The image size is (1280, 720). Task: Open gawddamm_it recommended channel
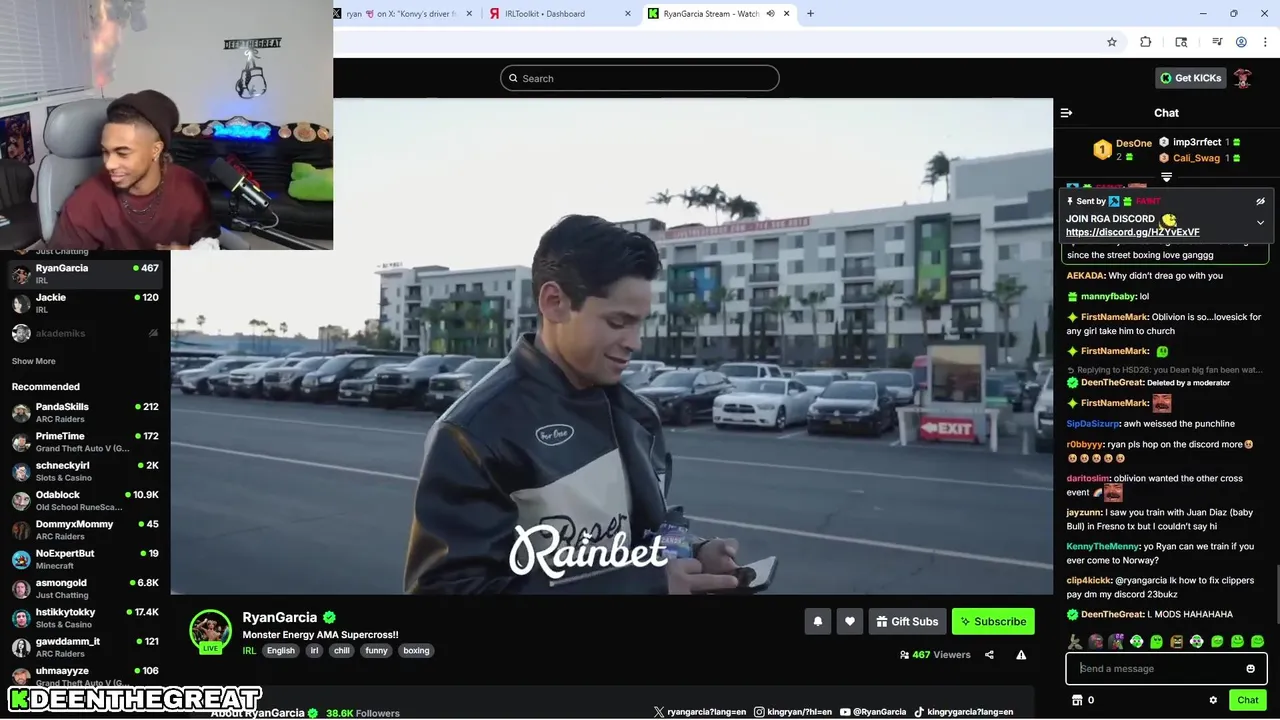click(85, 646)
